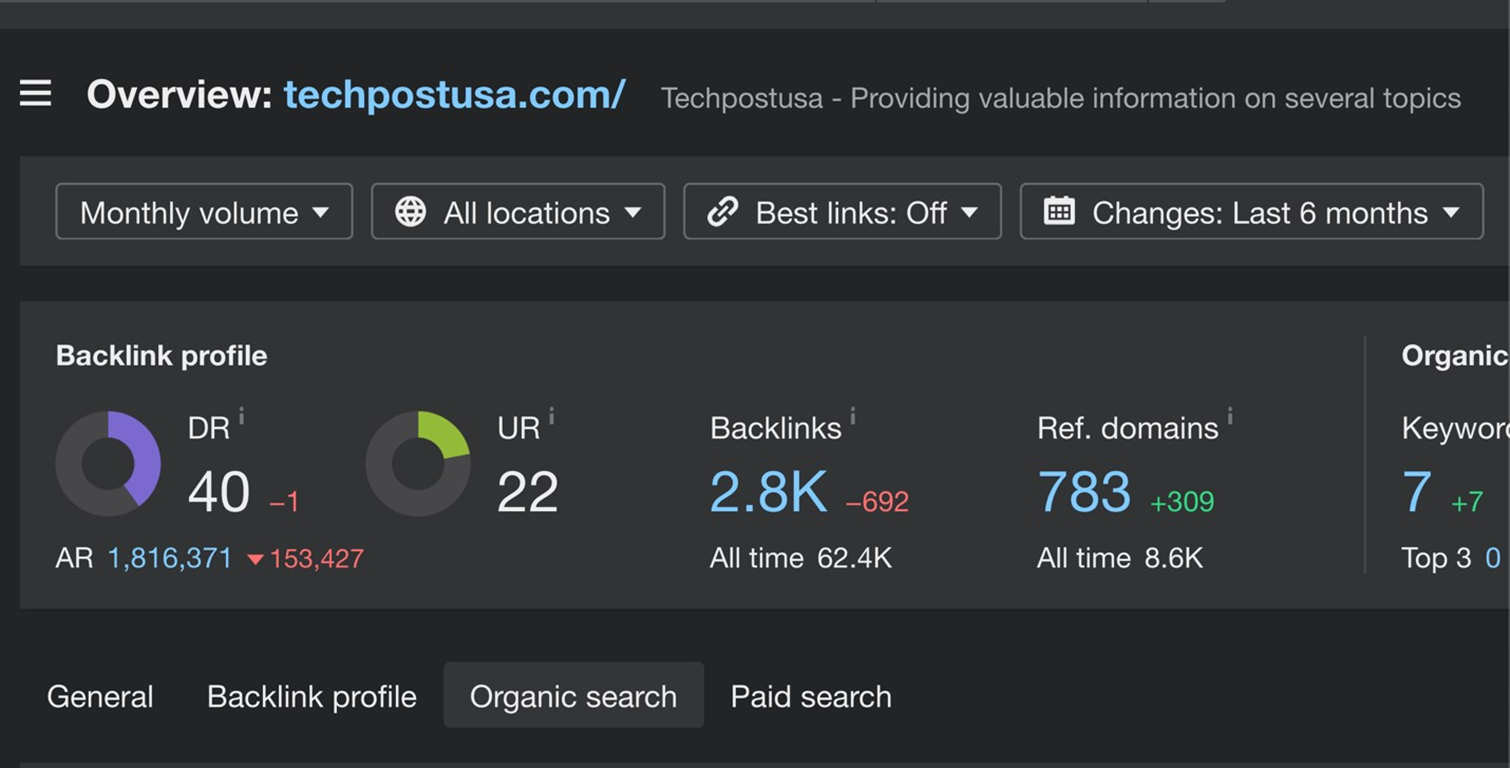Click All time 62.4K backlinks text
This screenshot has height=768, width=1510.
pos(801,558)
